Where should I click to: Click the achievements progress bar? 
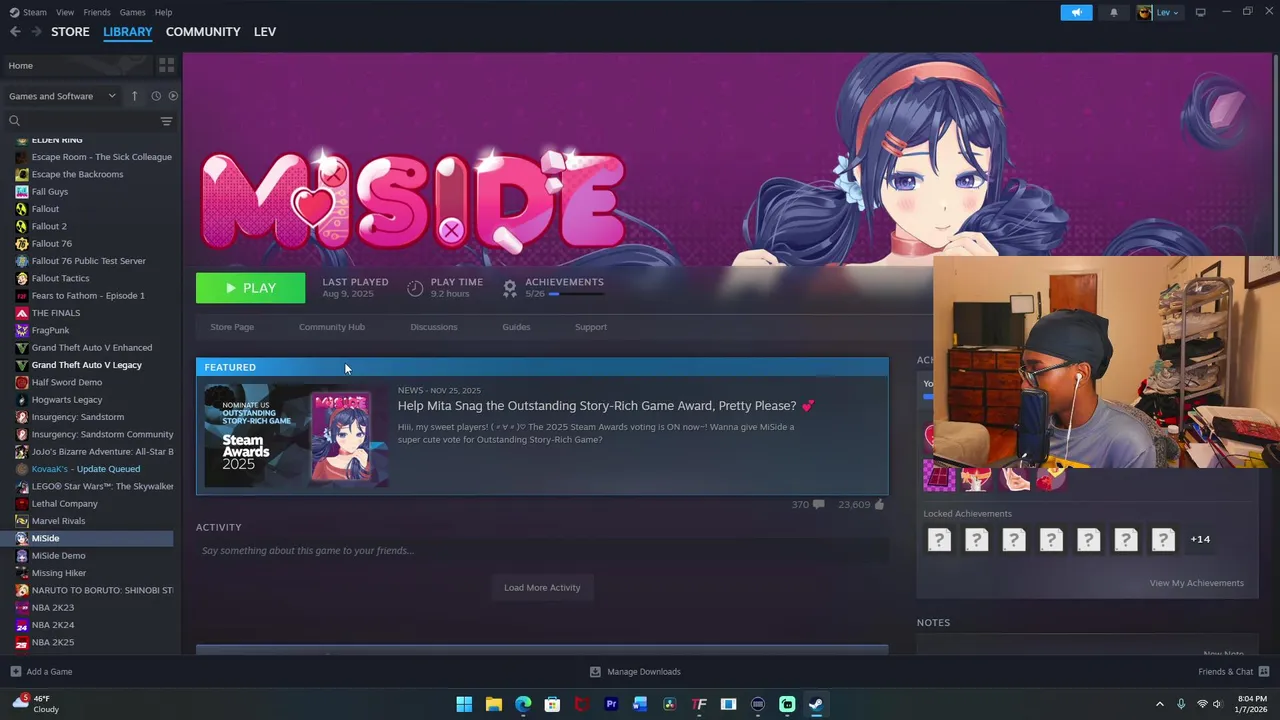pos(576,294)
